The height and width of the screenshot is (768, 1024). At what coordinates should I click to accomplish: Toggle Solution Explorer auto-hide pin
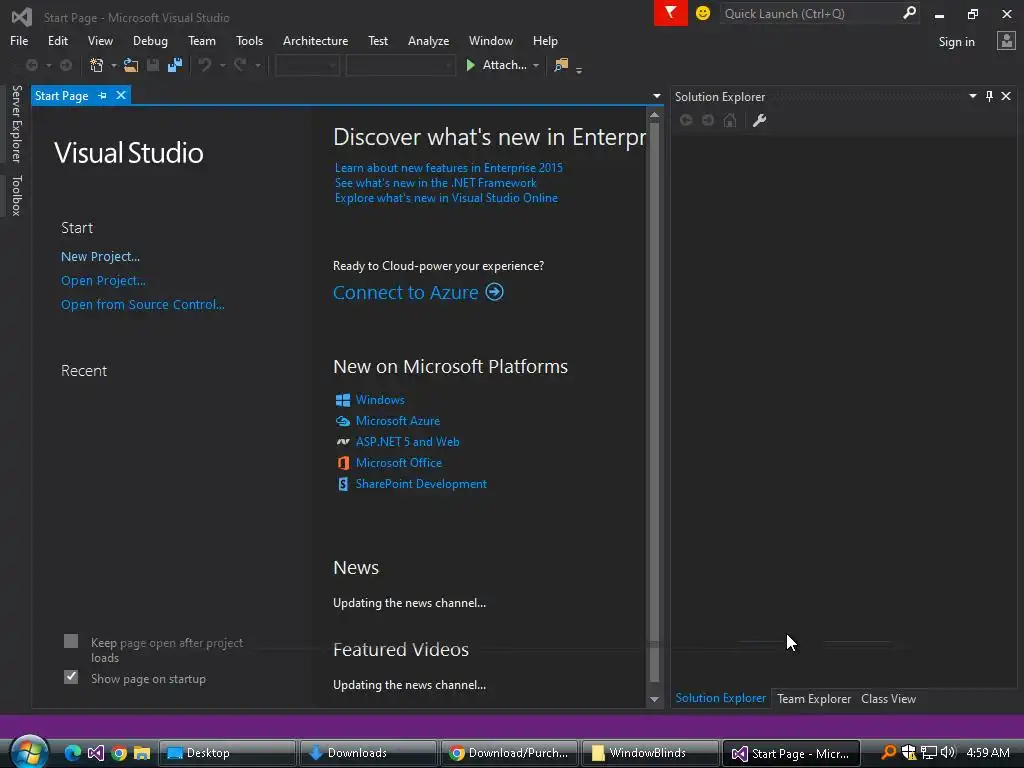point(989,96)
